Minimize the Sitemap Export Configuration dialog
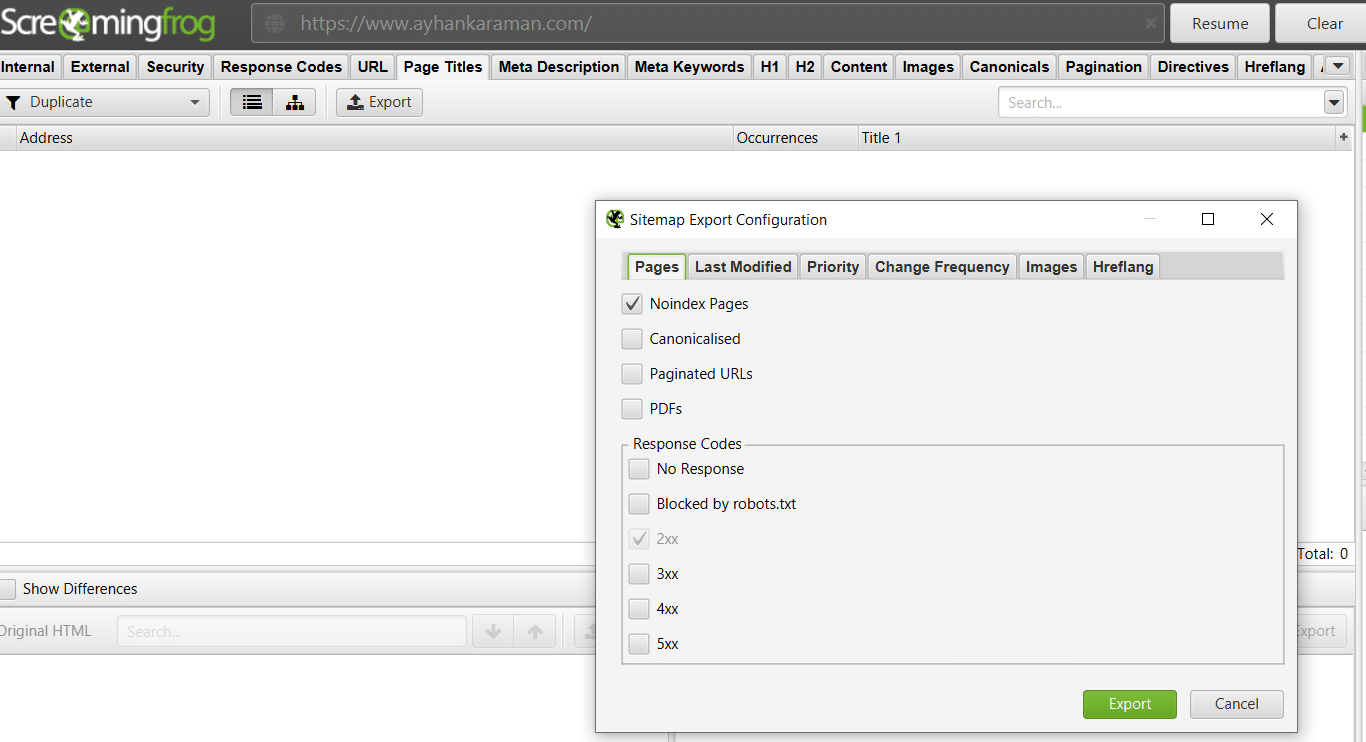The height and width of the screenshot is (742, 1366). point(1150,219)
